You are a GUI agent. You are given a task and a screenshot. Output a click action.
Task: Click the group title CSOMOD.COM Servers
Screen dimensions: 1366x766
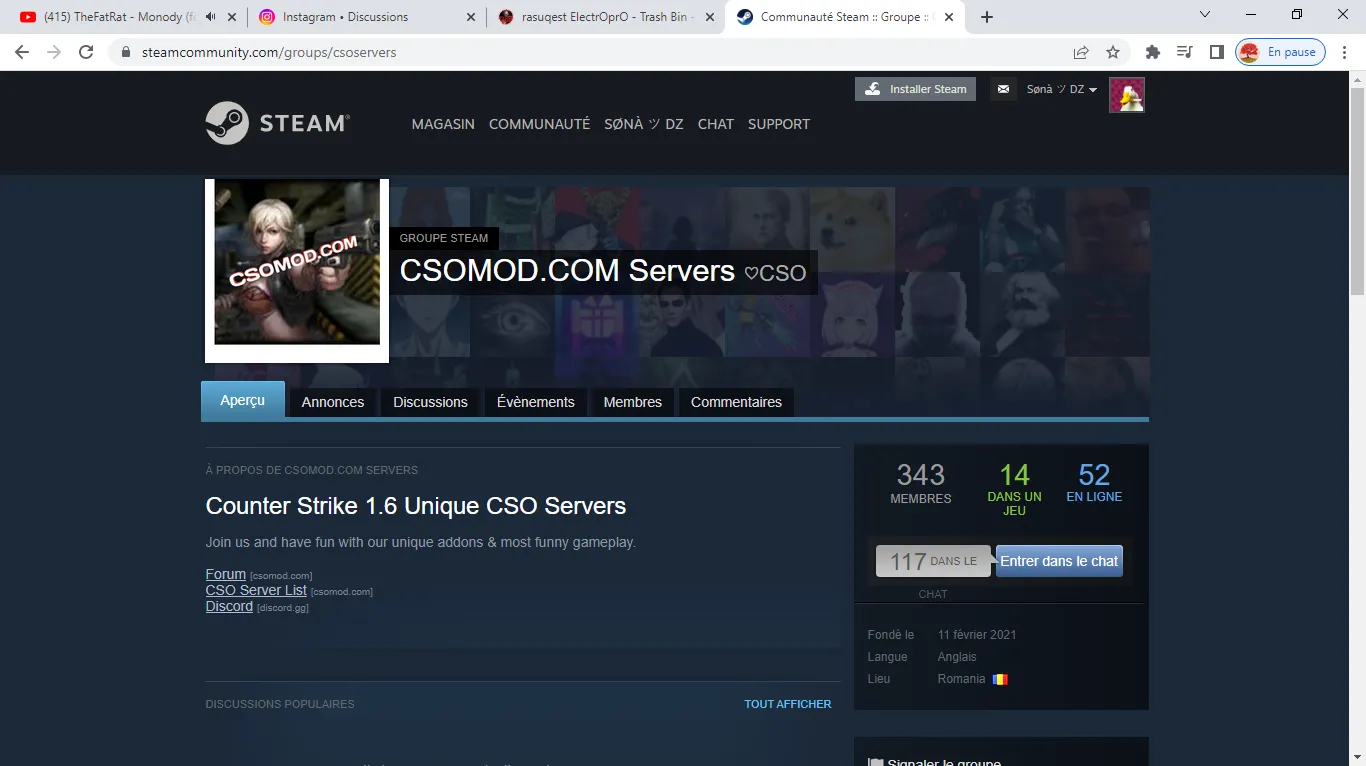pos(567,270)
